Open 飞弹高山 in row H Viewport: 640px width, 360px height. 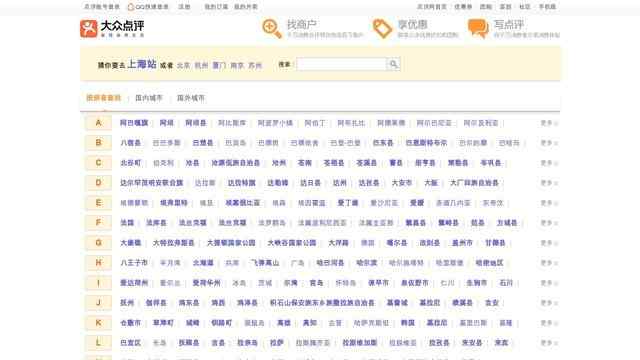pyautogui.click(x=265, y=263)
